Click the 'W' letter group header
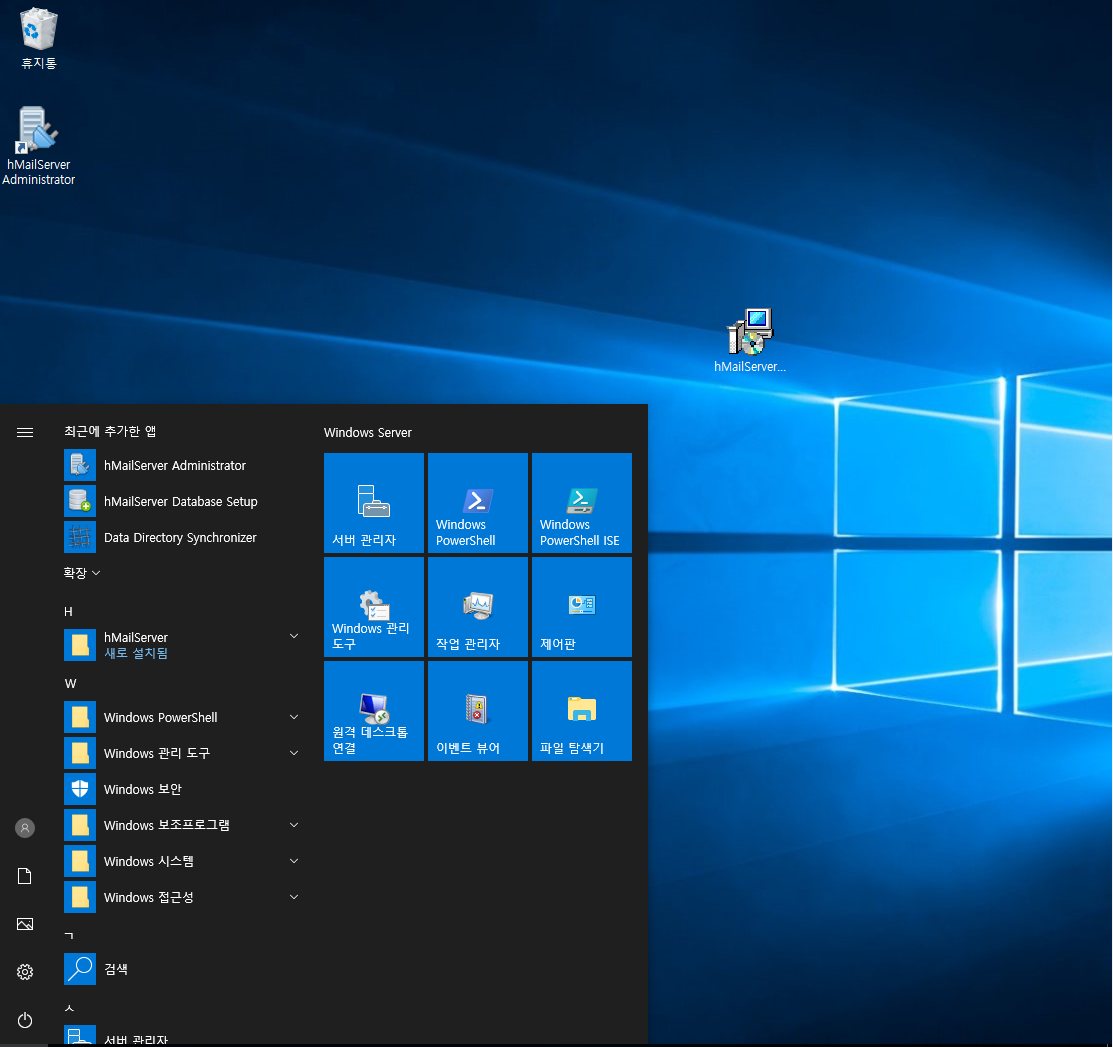 click(x=70, y=684)
